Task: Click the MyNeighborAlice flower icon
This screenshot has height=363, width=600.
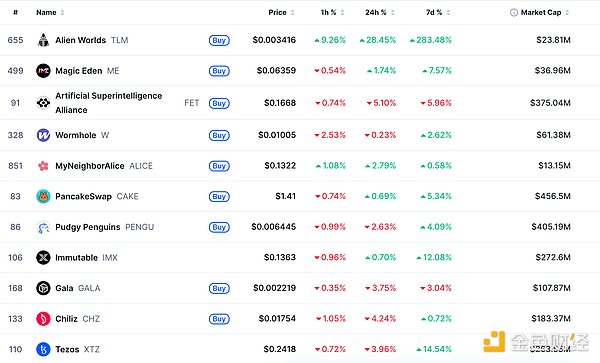Action: [x=43, y=166]
